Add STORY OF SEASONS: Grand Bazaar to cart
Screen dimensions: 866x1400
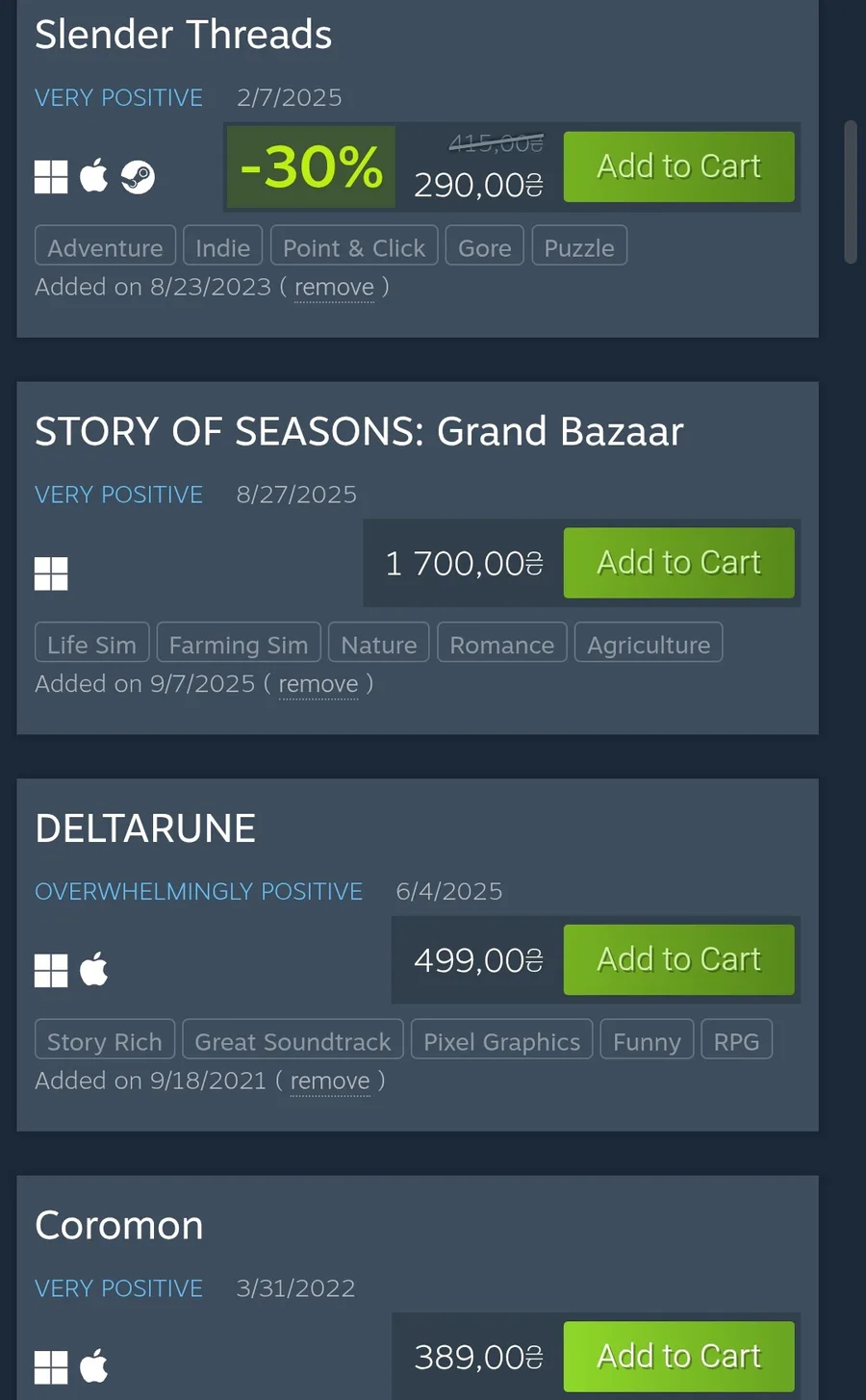[679, 563]
